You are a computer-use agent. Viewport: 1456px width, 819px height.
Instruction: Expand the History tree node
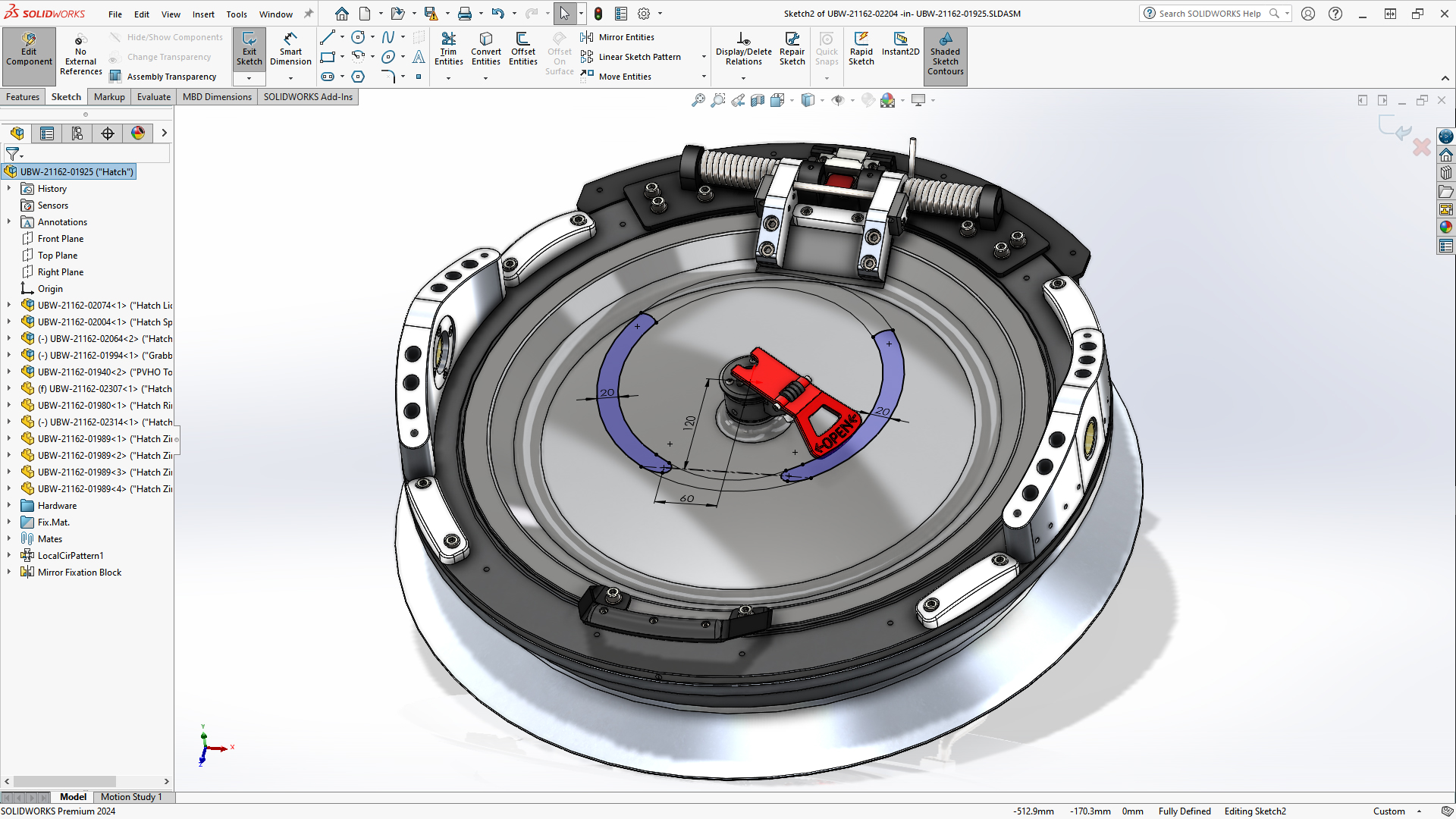(x=9, y=188)
